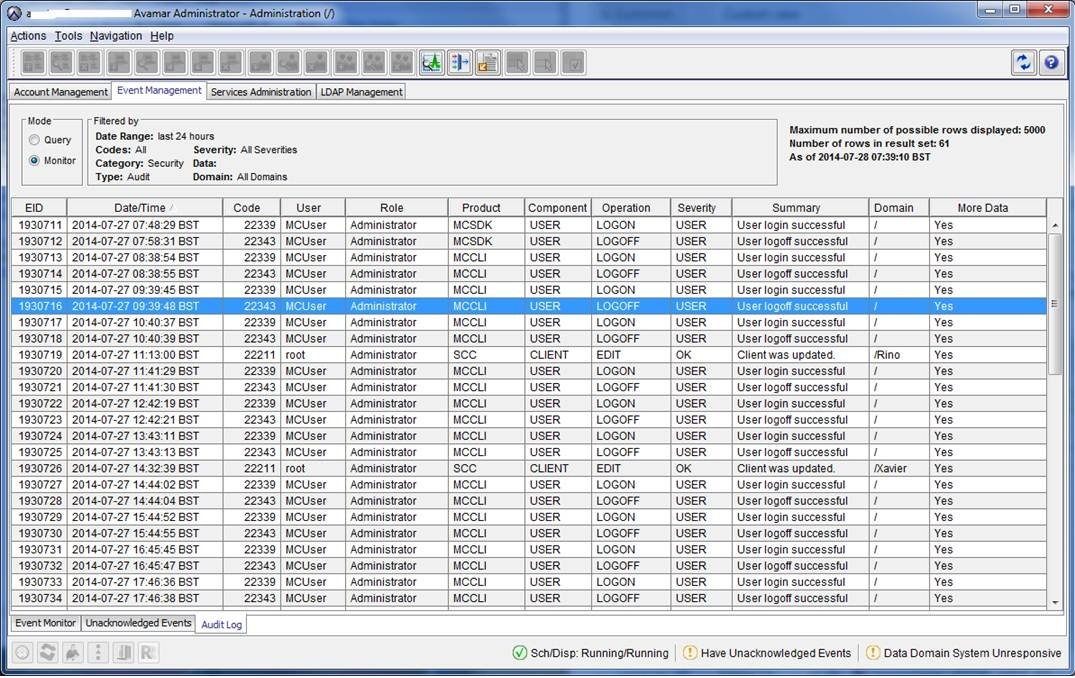
Task: Click Sch/Disp: Running/Running status text
Action: pyautogui.click(x=599, y=653)
